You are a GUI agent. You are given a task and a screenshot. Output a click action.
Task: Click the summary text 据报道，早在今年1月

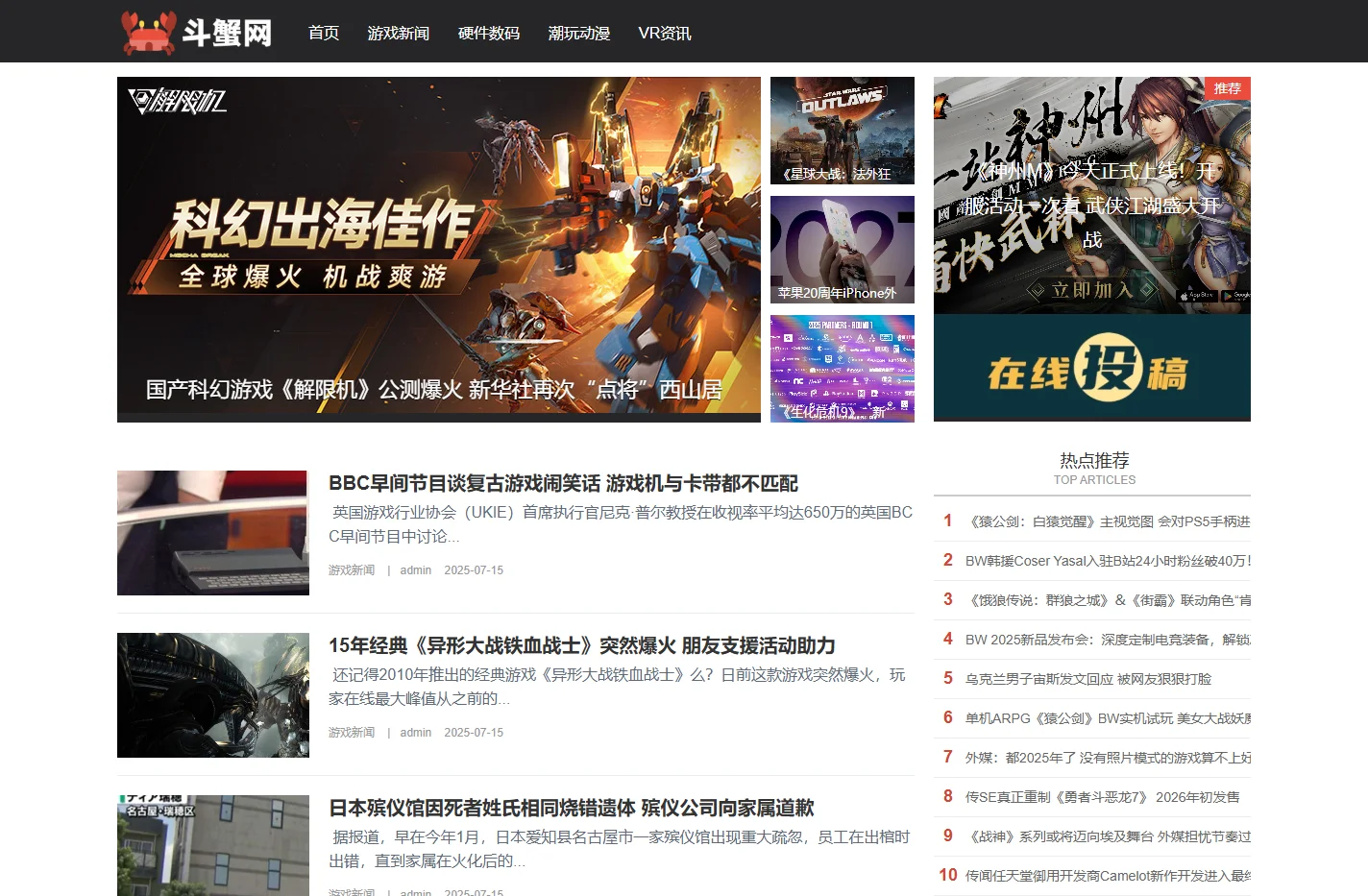coord(620,849)
